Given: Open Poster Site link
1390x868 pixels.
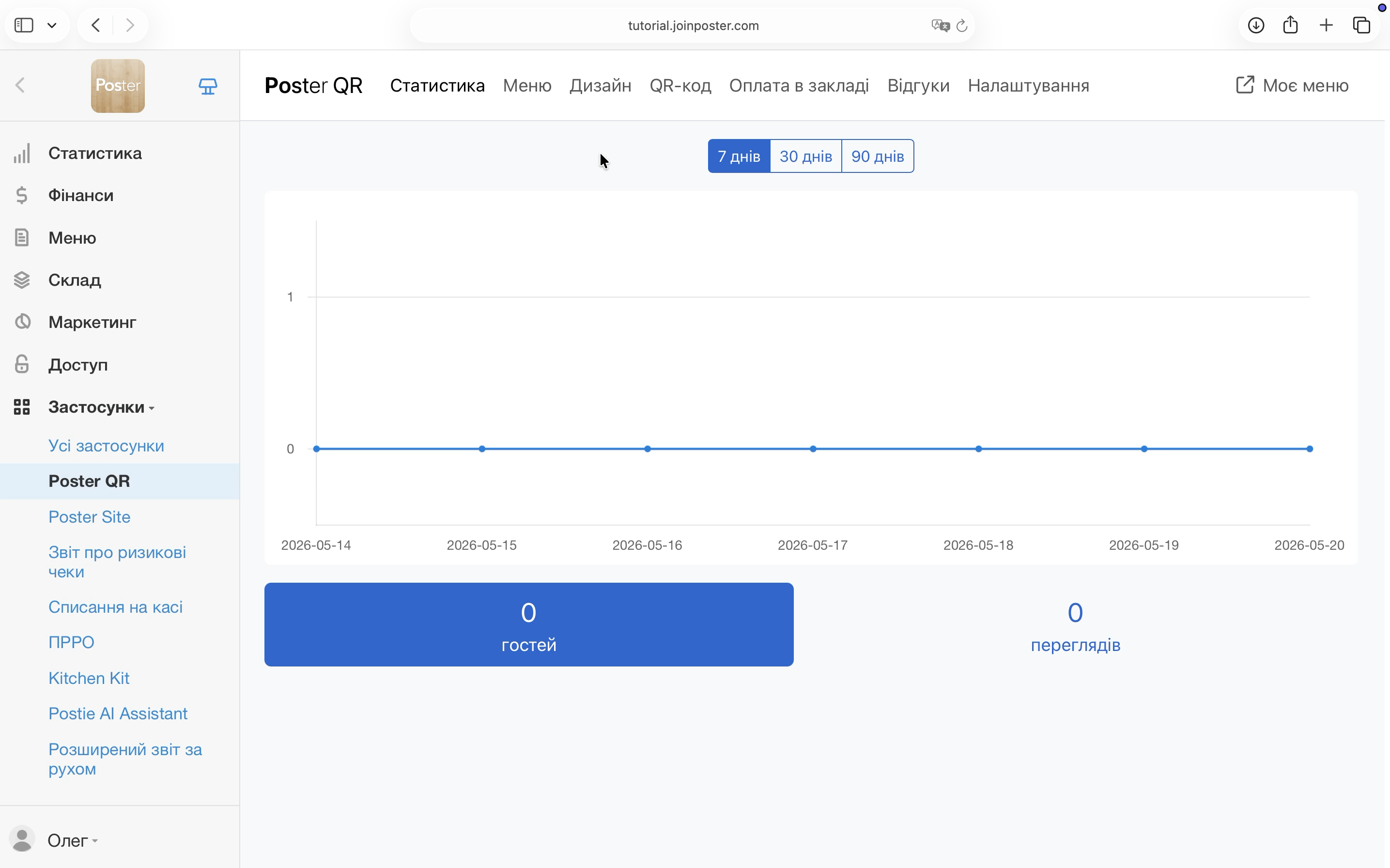Looking at the screenshot, I should 90,517.
